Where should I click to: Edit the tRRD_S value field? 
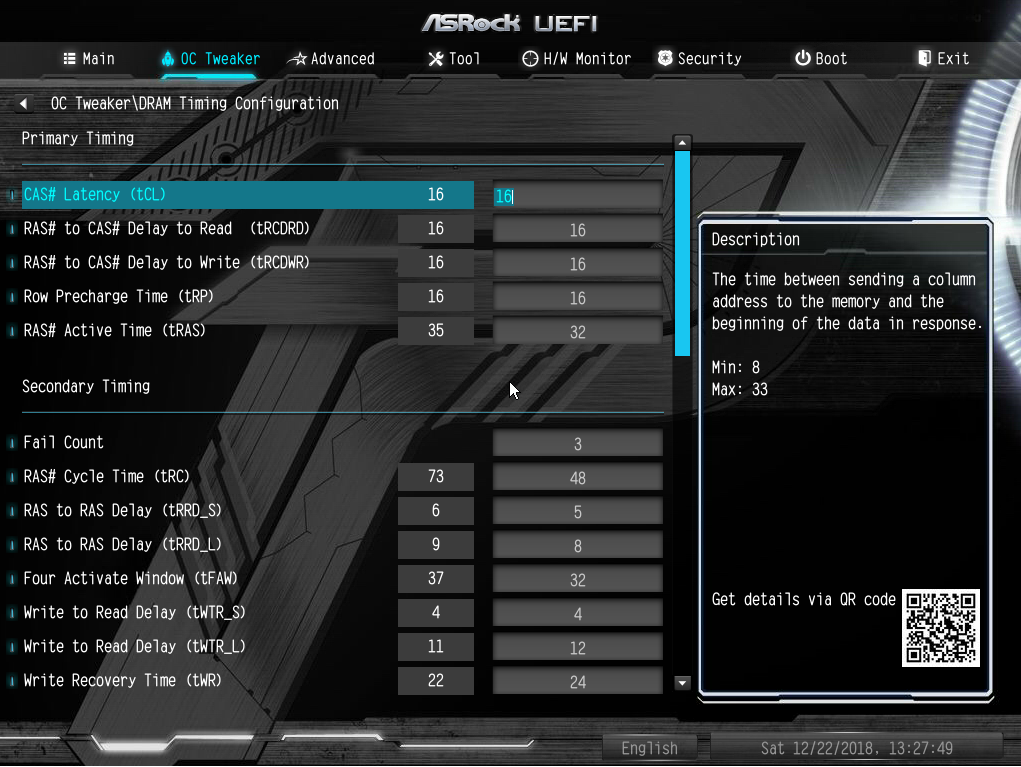pyautogui.click(x=578, y=511)
